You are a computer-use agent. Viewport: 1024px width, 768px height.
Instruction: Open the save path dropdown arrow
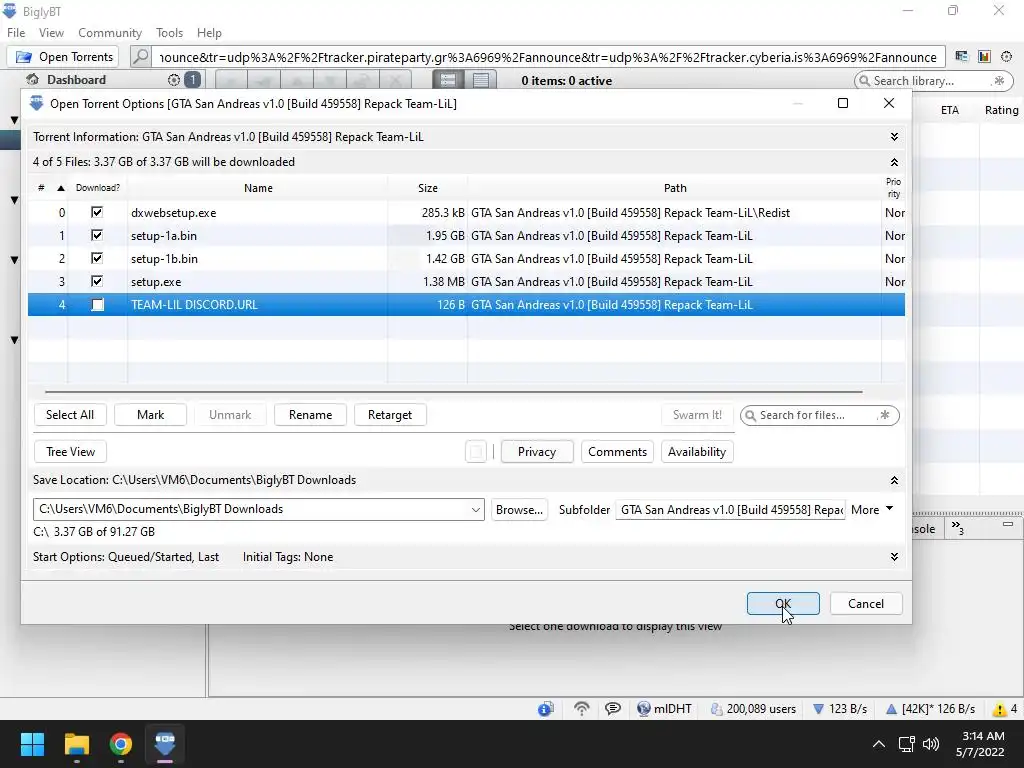[475, 509]
